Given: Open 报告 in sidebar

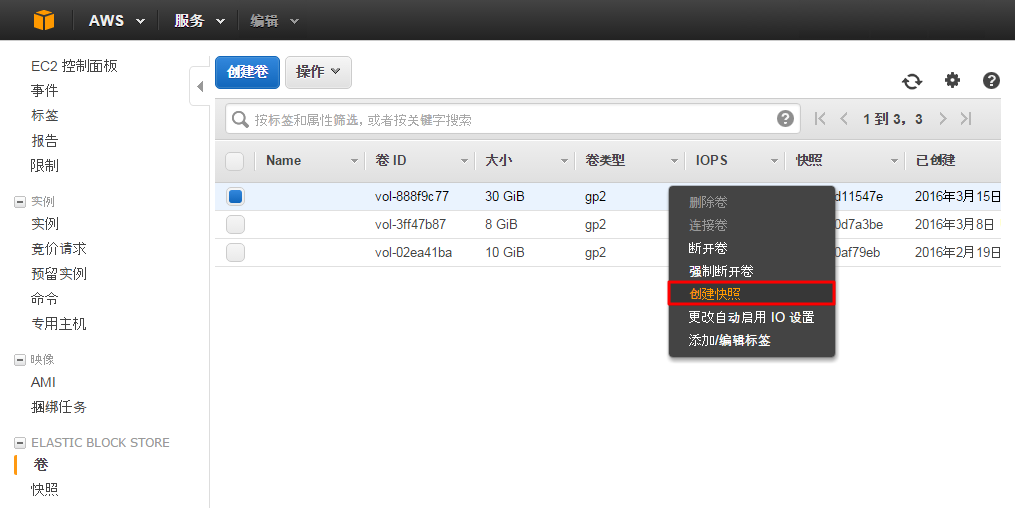Looking at the screenshot, I should pyautogui.click(x=45, y=141).
